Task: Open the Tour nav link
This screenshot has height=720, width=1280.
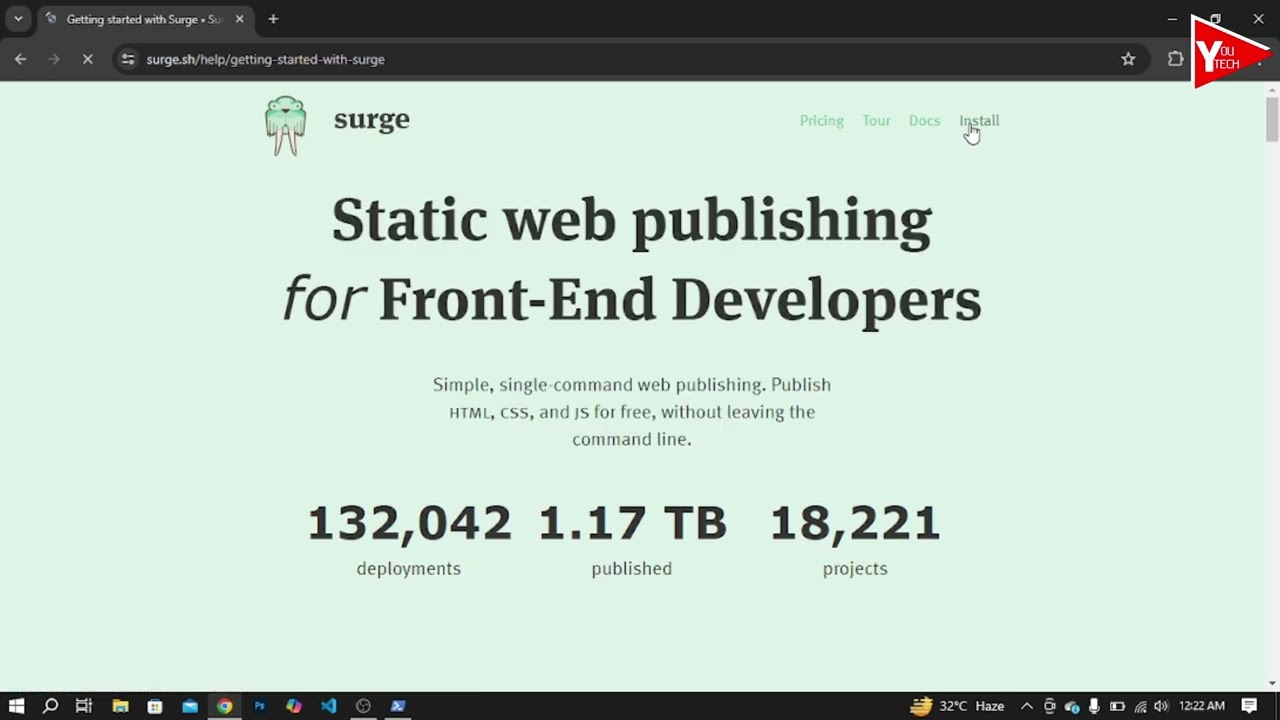Action: 876,120
